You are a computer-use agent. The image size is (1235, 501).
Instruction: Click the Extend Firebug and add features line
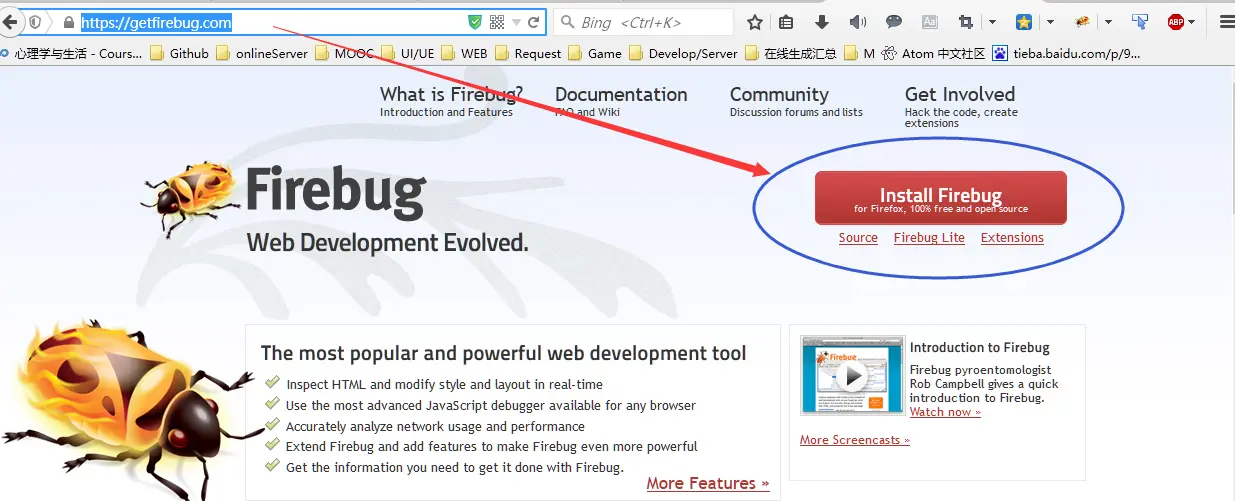point(492,447)
